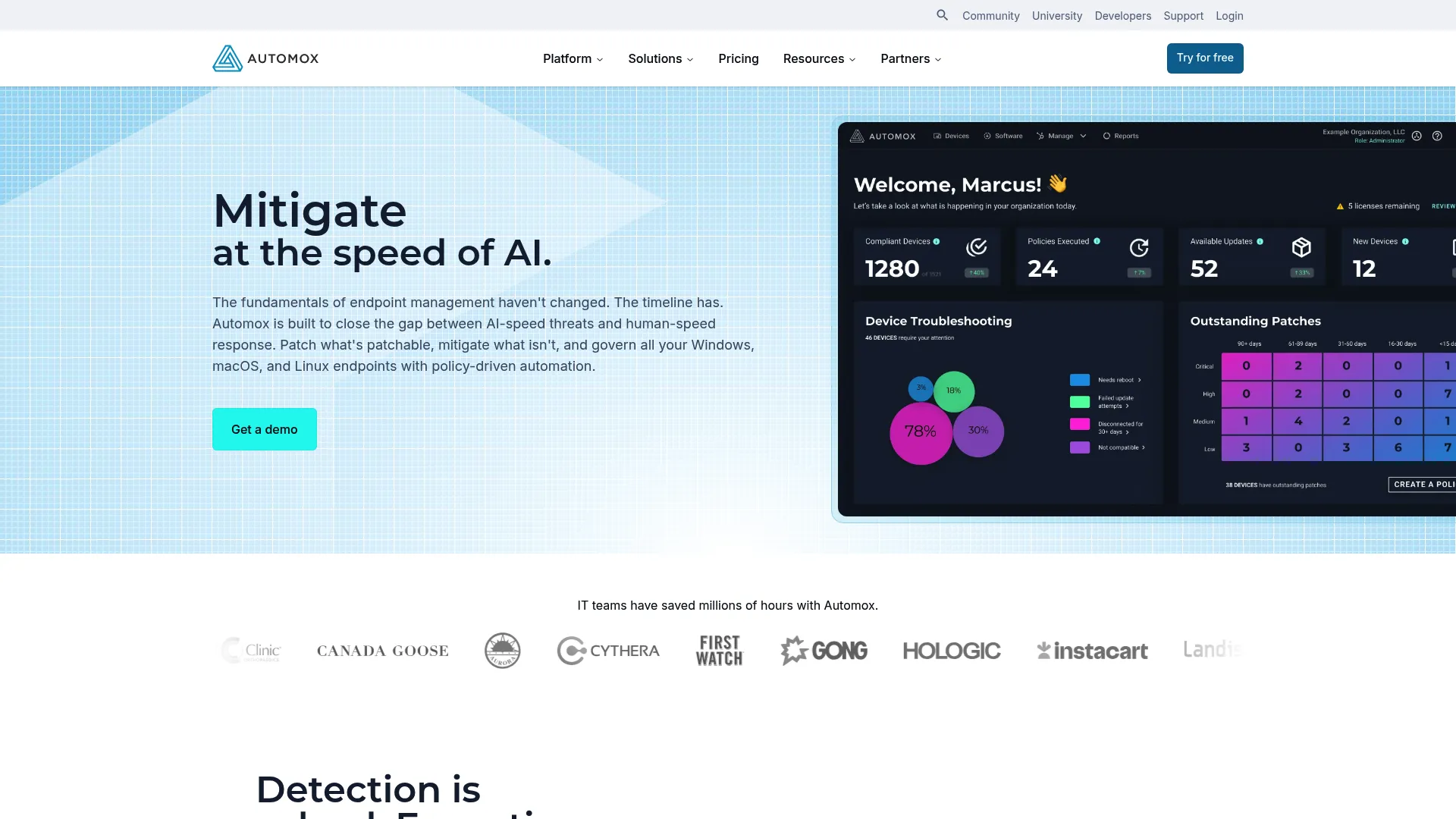
Task: Click the Automox logo inside the dashboard
Action: (883, 136)
